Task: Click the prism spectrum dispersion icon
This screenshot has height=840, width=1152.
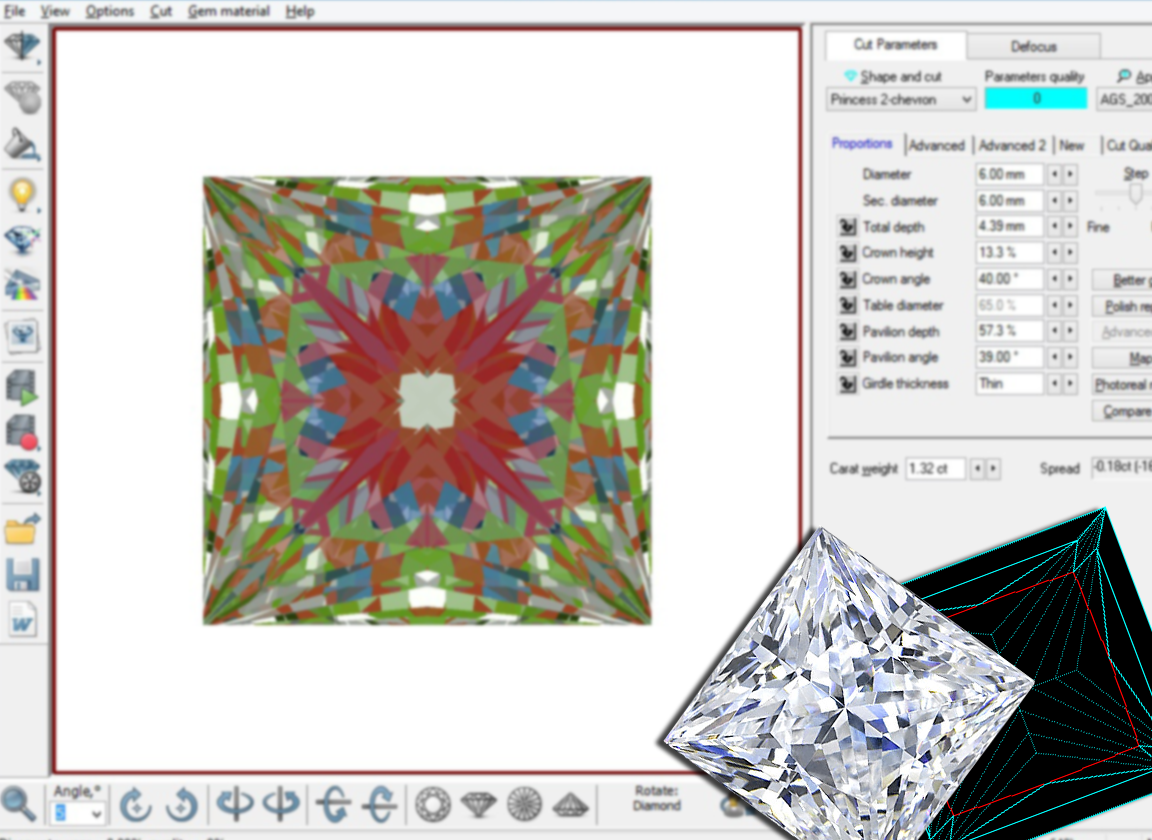Action: (21, 286)
